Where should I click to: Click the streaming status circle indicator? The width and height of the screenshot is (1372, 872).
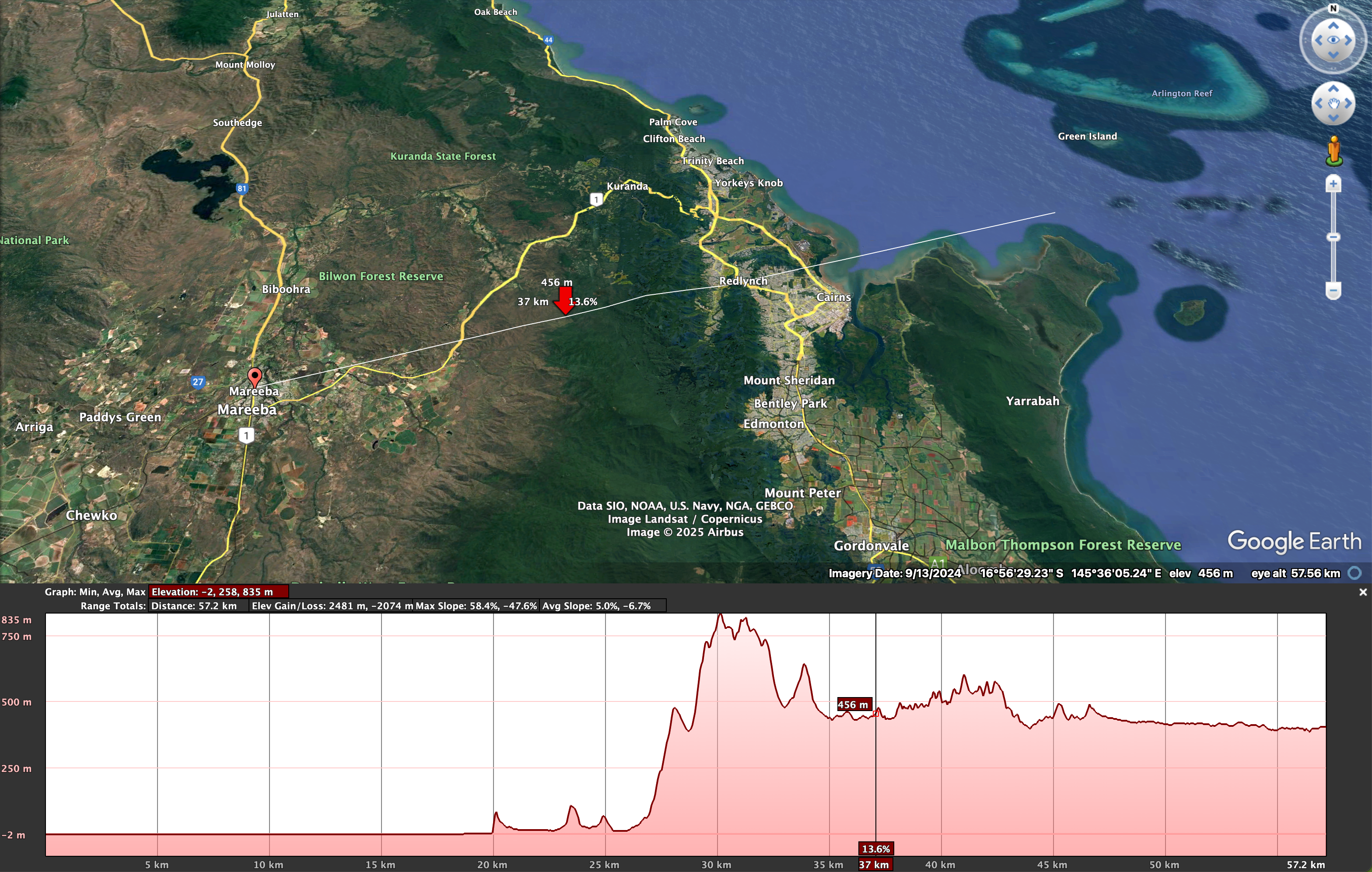[x=1355, y=573]
